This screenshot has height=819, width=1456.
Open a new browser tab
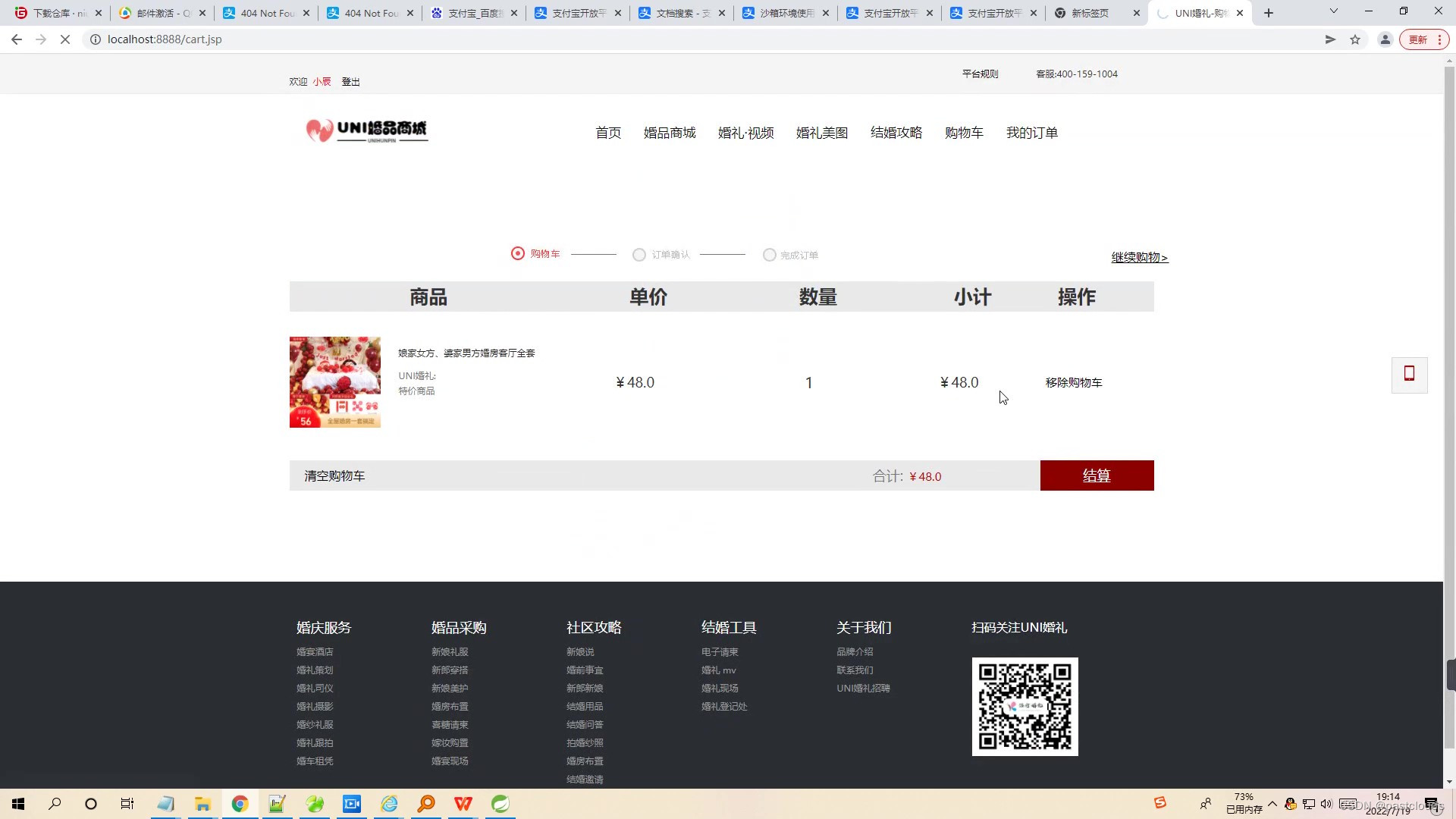[1269, 13]
